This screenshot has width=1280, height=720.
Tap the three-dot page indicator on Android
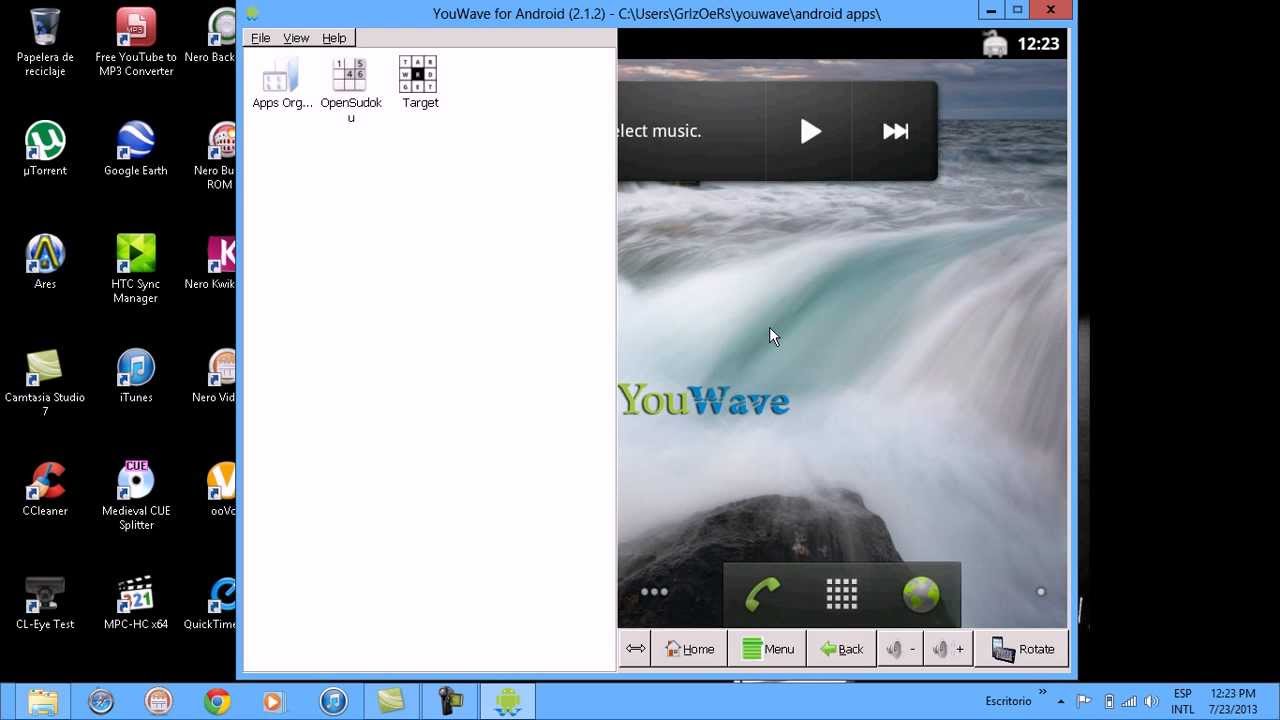pyautogui.click(x=654, y=592)
